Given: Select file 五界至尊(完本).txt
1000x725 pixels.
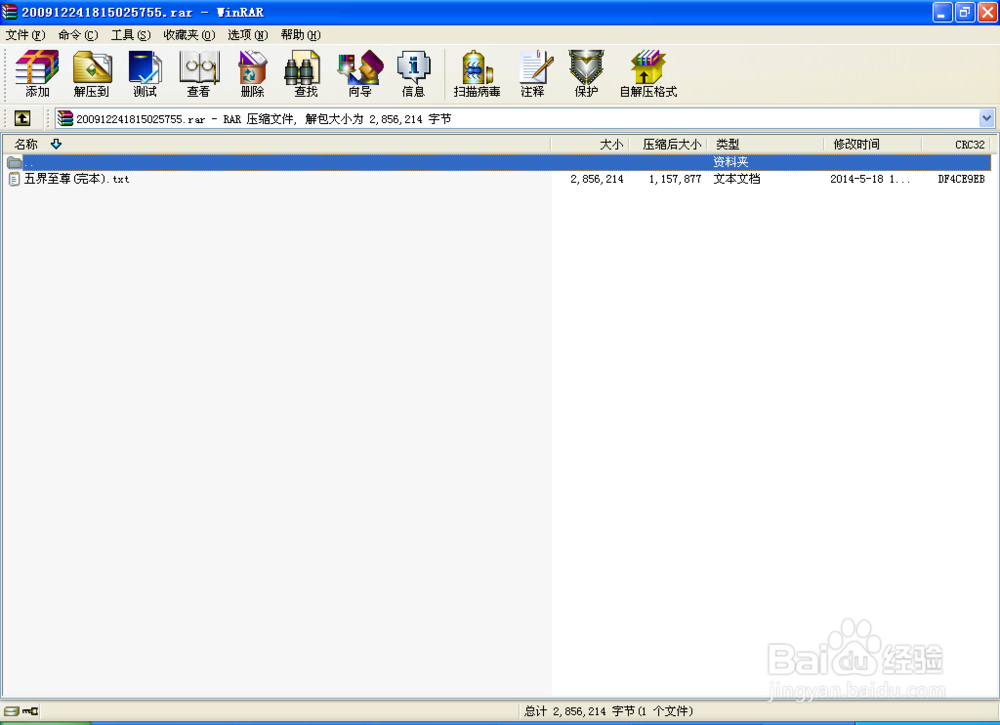Looking at the screenshot, I should click(77, 179).
